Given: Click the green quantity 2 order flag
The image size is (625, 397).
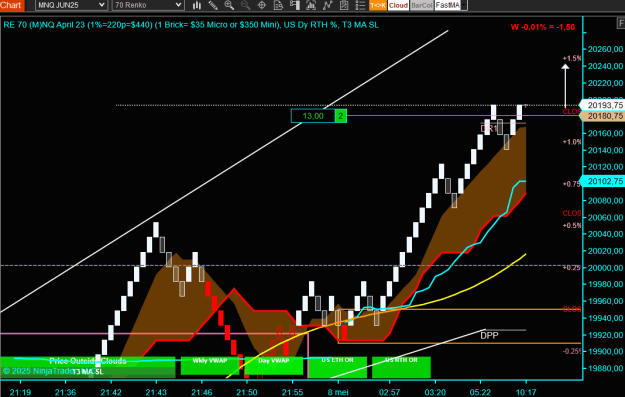Looking at the screenshot, I should pyautogui.click(x=340, y=116).
